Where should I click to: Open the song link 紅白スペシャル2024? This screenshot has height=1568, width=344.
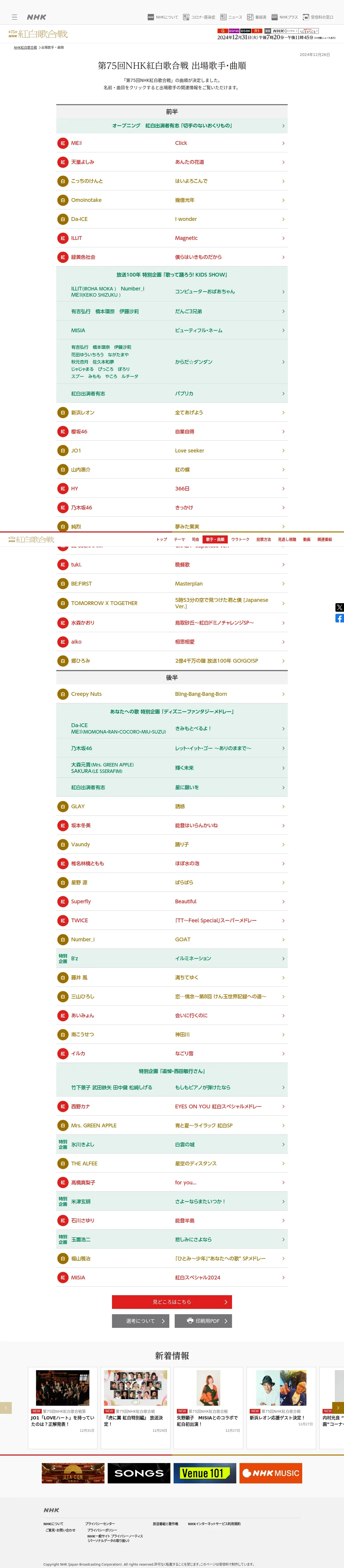point(198,1278)
